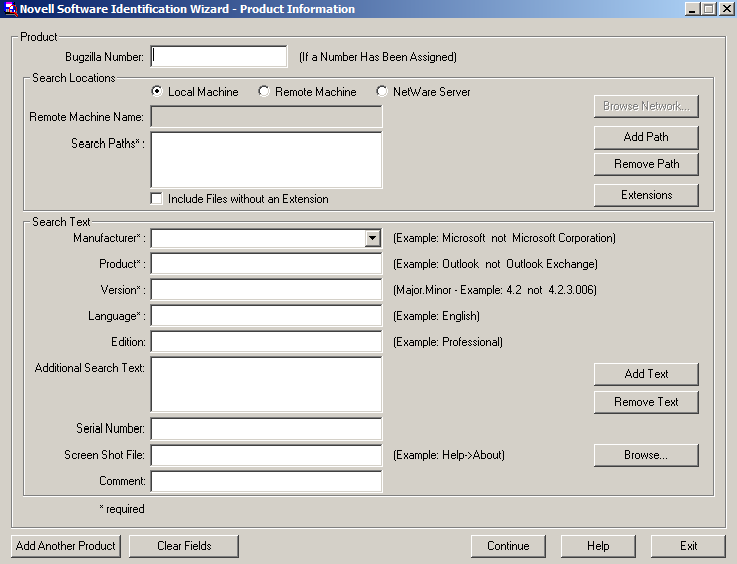Exit the Software Identification Wizard
Image resolution: width=737 pixels, height=564 pixels.
click(688, 546)
